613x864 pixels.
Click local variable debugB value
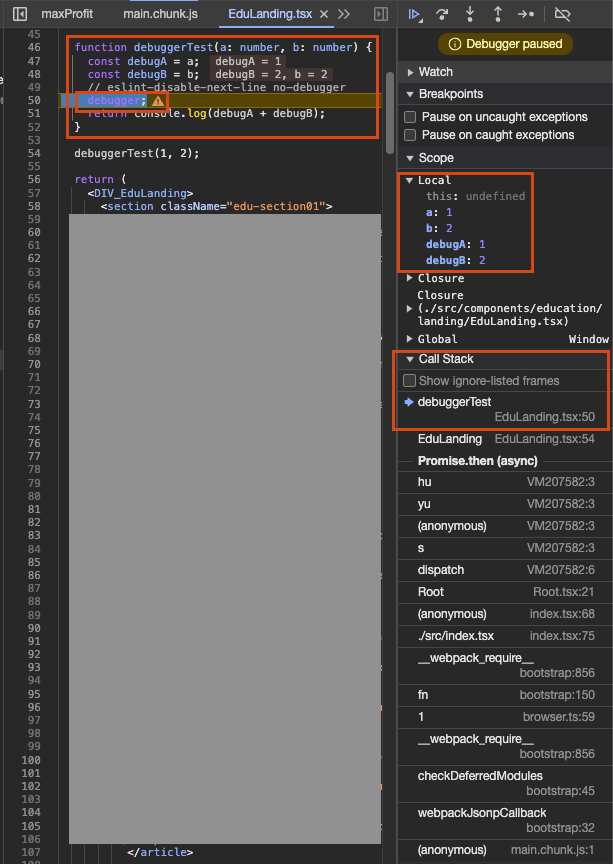click(482, 260)
